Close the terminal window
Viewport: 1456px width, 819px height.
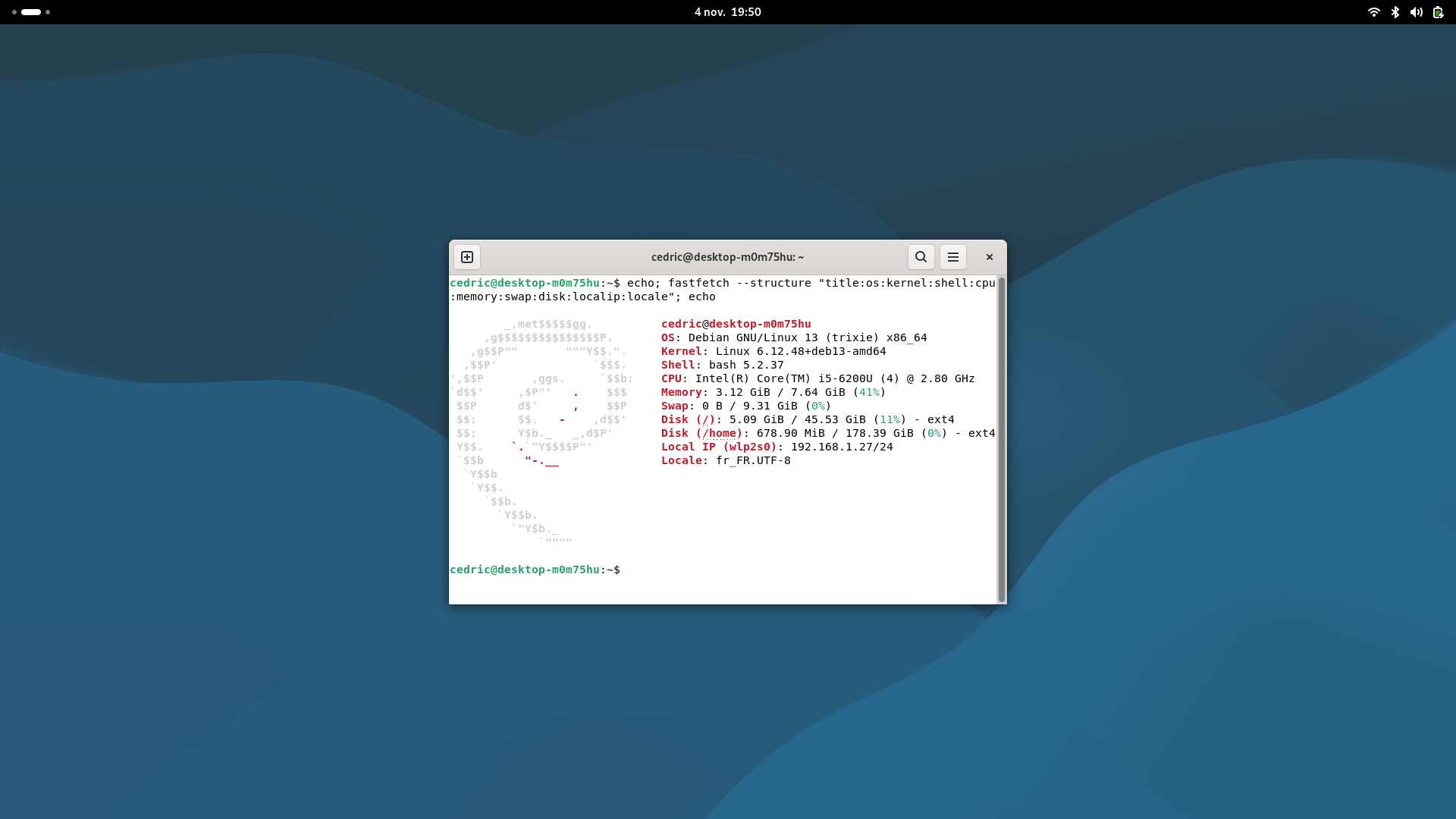coord(990,257)
